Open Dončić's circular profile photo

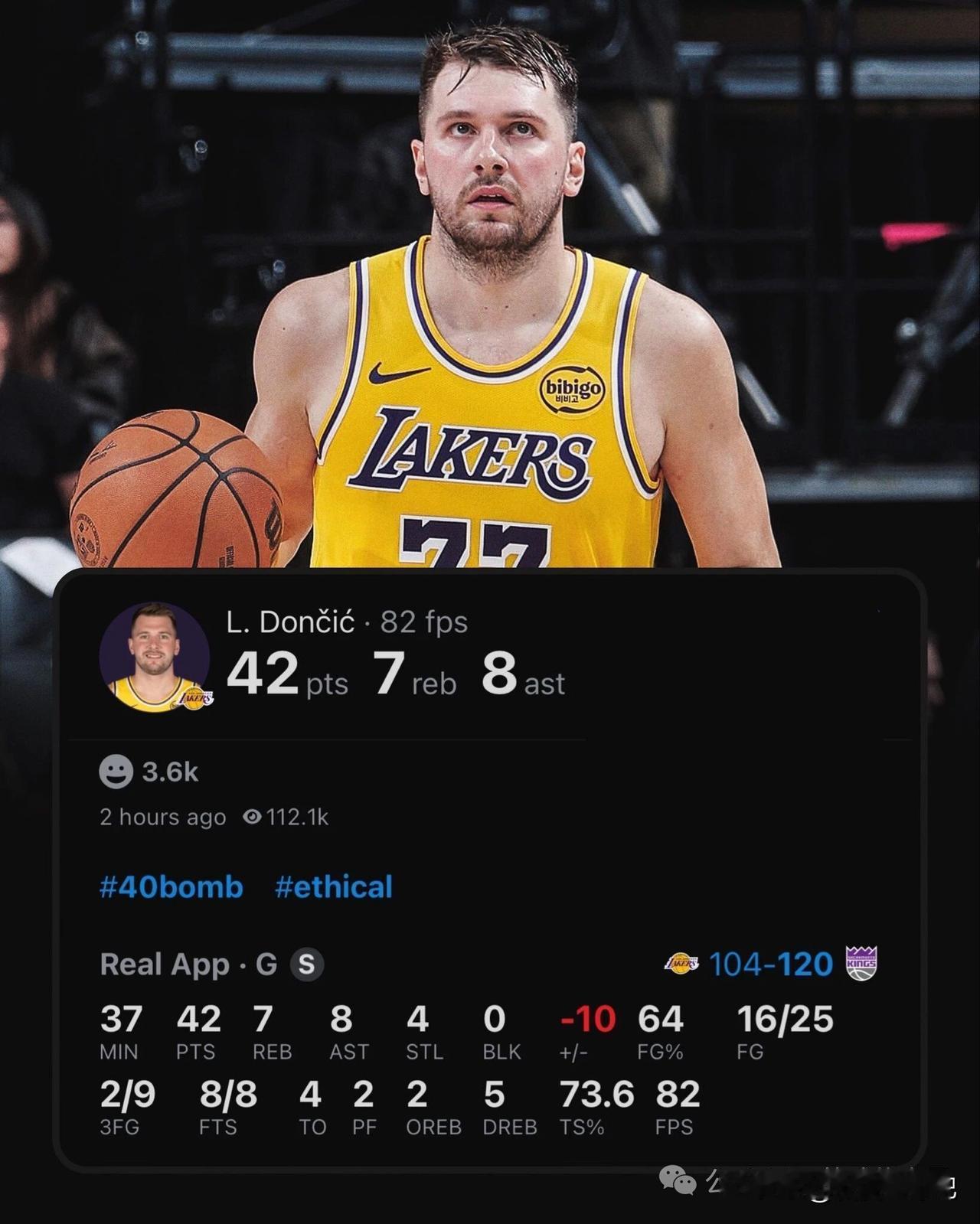coord(155,657)
